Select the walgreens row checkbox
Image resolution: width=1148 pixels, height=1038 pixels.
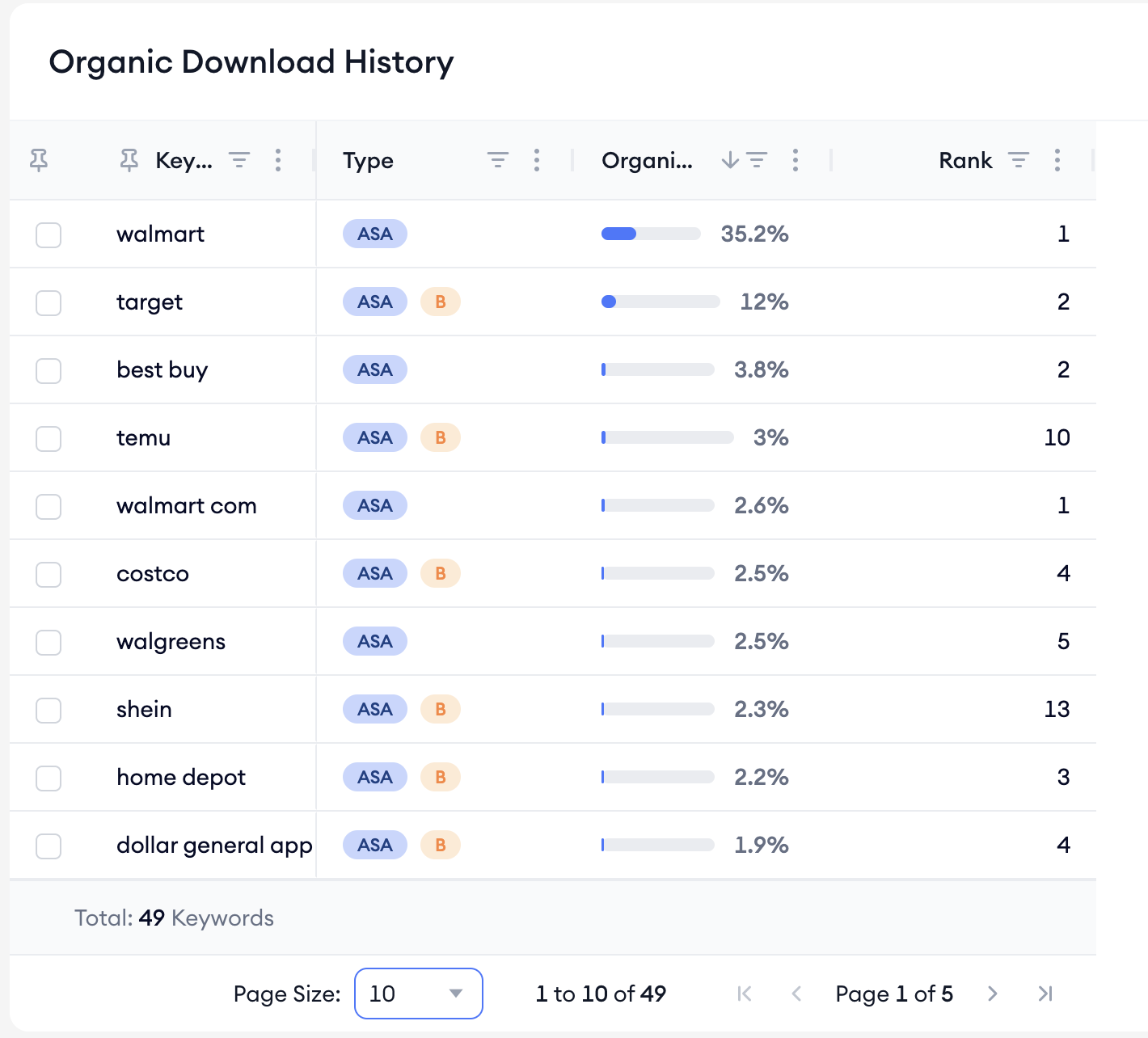pos(49,643)
